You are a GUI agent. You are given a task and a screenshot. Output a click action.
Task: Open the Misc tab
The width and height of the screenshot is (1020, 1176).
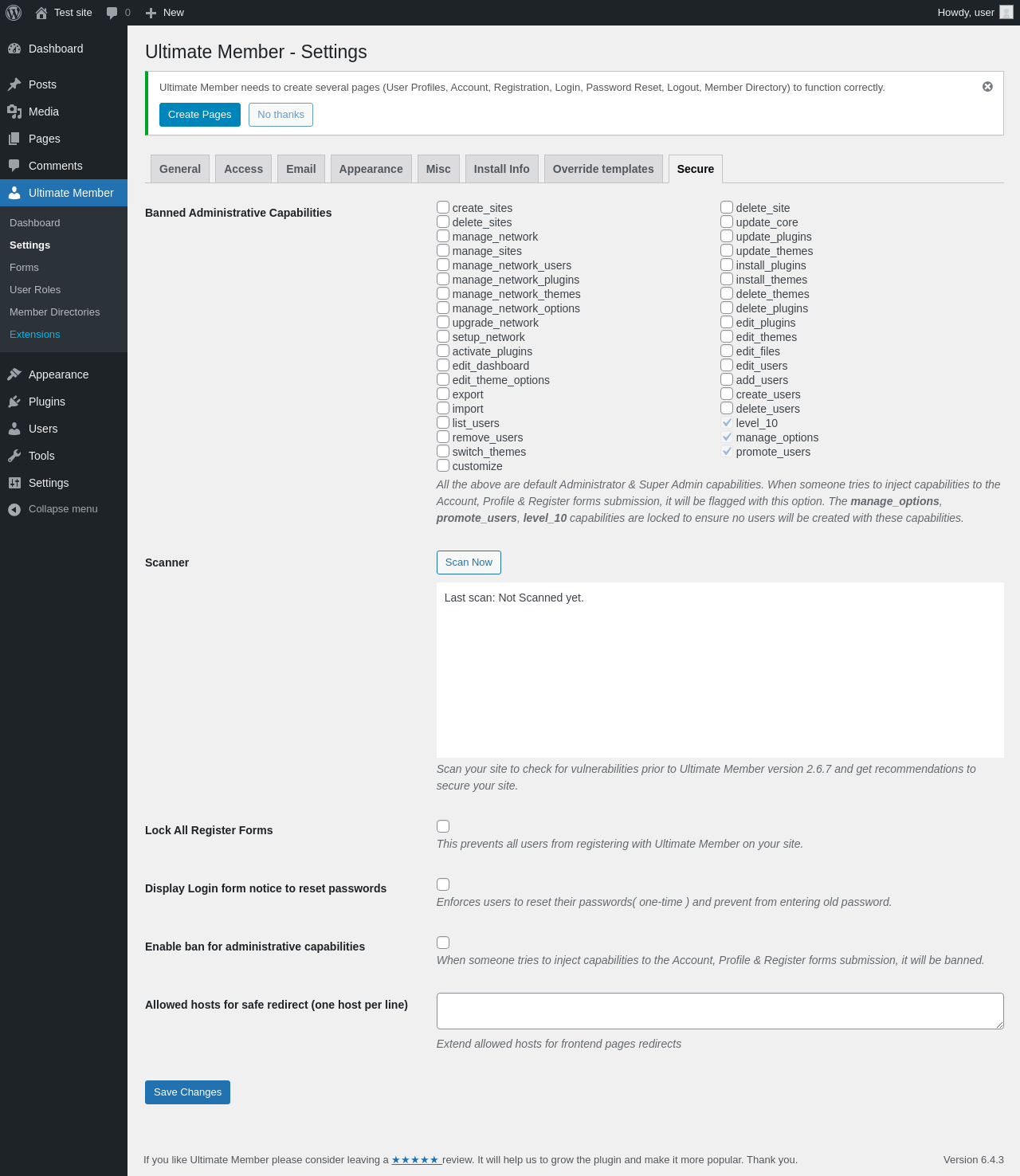pyautogui.click(x=438, y=169)
